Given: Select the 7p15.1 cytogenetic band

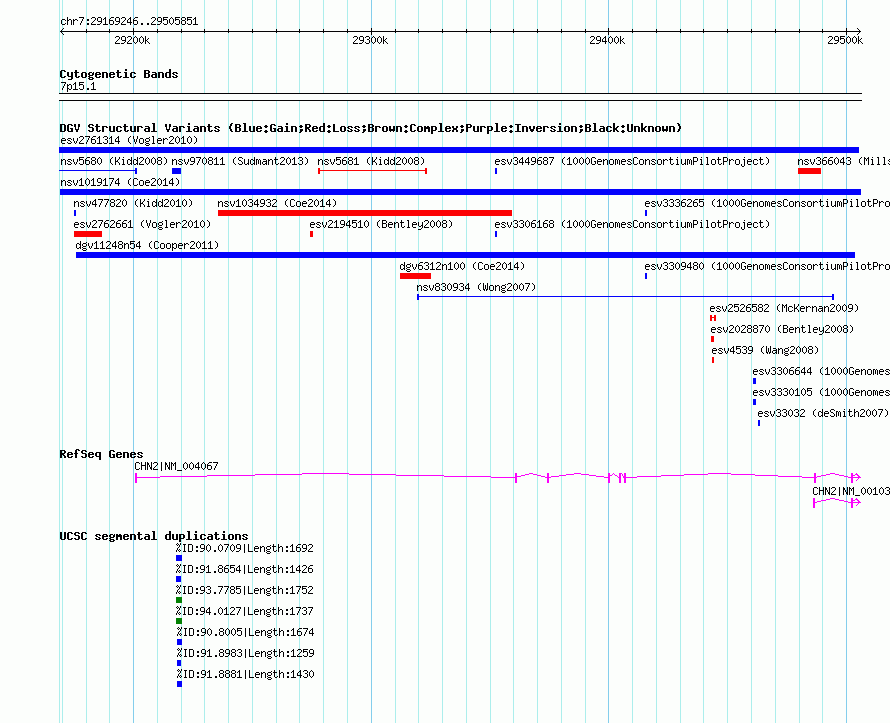Looking at the screenshot, I should pyautogui.click(x=460, y=97).
